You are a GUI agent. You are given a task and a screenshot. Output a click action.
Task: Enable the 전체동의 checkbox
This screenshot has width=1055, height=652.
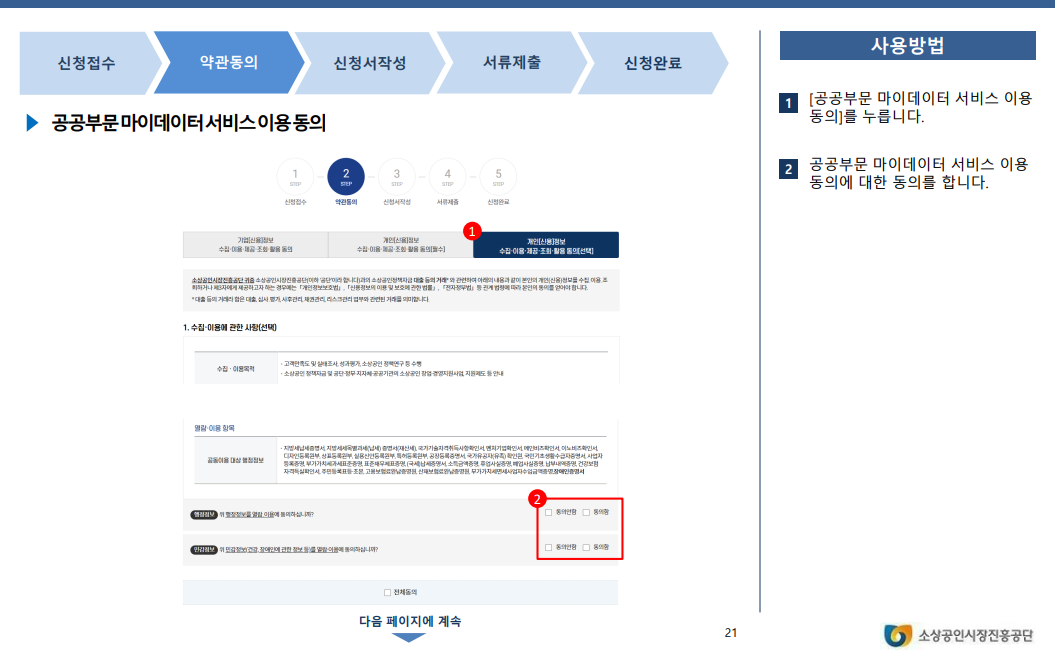(x=388, y=593)
